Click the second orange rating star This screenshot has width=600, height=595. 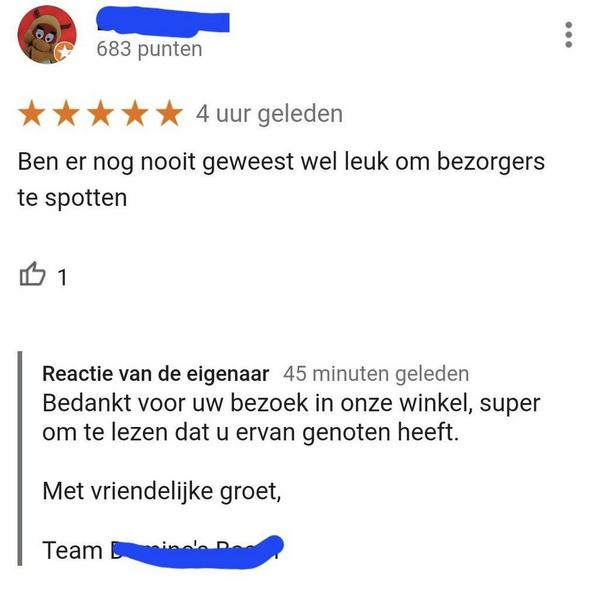[66, 113]
